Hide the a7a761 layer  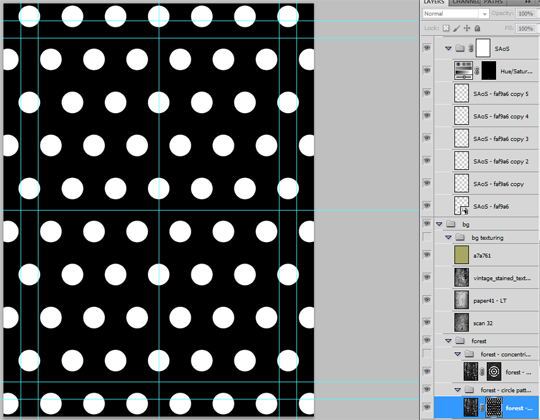[x=427, y=255]
